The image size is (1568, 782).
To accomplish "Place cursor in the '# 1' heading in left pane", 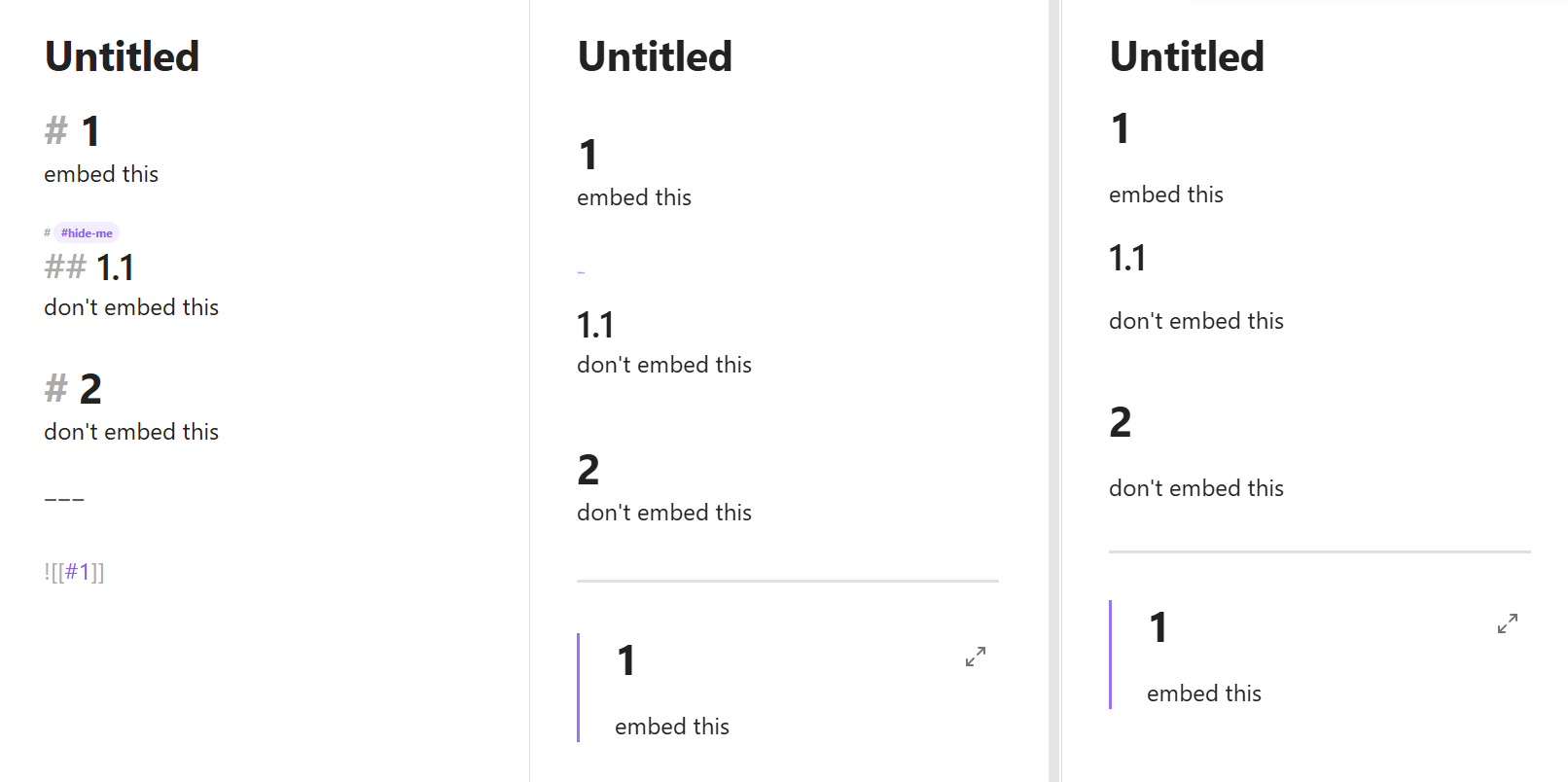I will click(x=89, y=131).
